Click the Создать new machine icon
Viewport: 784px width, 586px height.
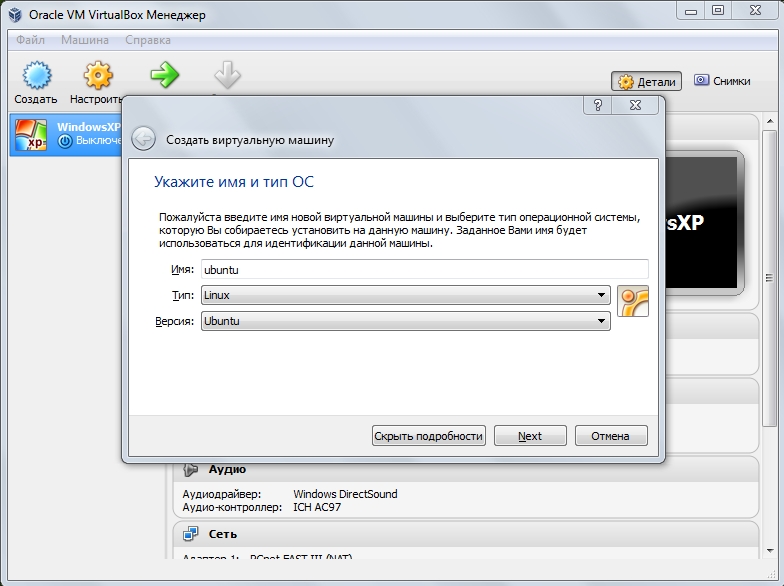point(36,75)
